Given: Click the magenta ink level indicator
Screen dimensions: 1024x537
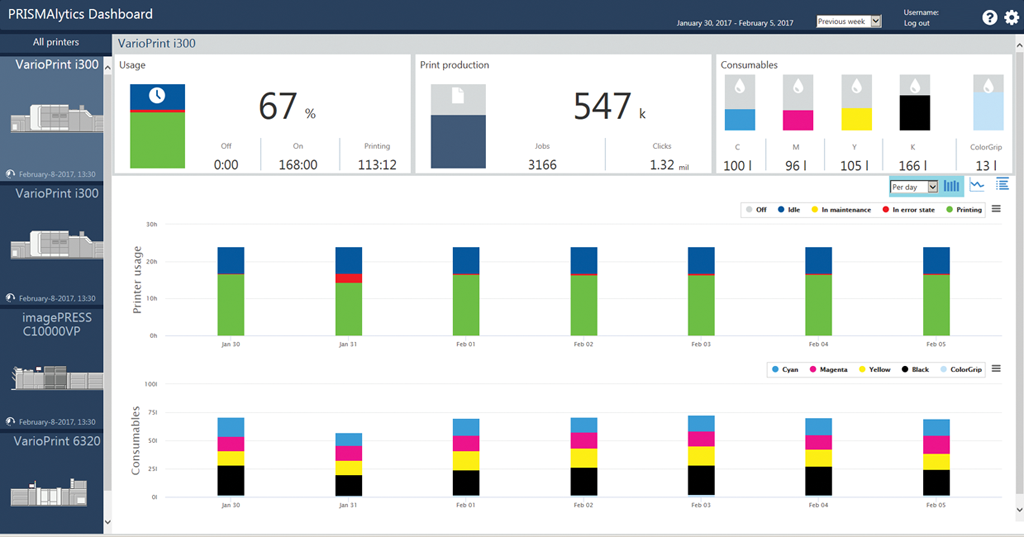Looking at the screenshot, I should click(798, 103).
